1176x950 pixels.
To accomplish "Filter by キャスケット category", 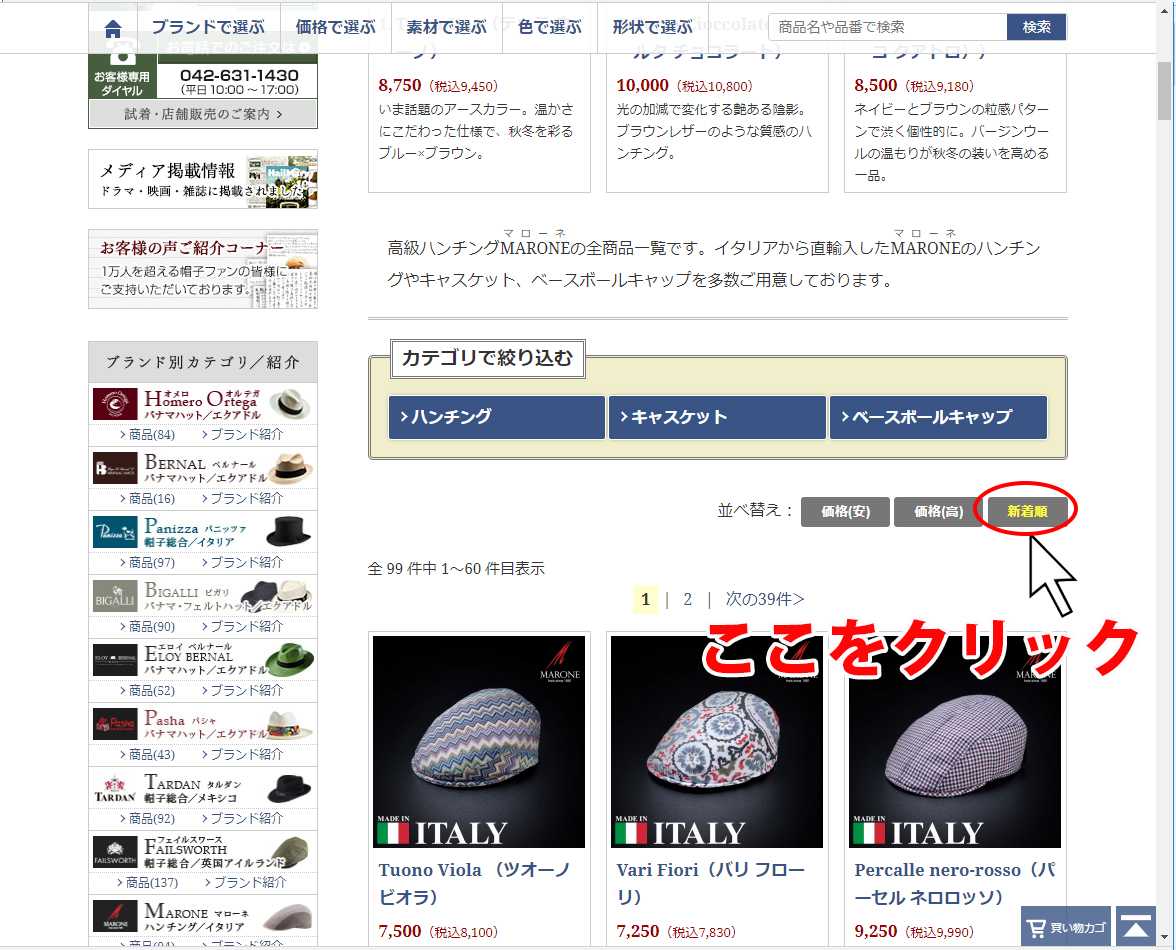I will 717,417.
